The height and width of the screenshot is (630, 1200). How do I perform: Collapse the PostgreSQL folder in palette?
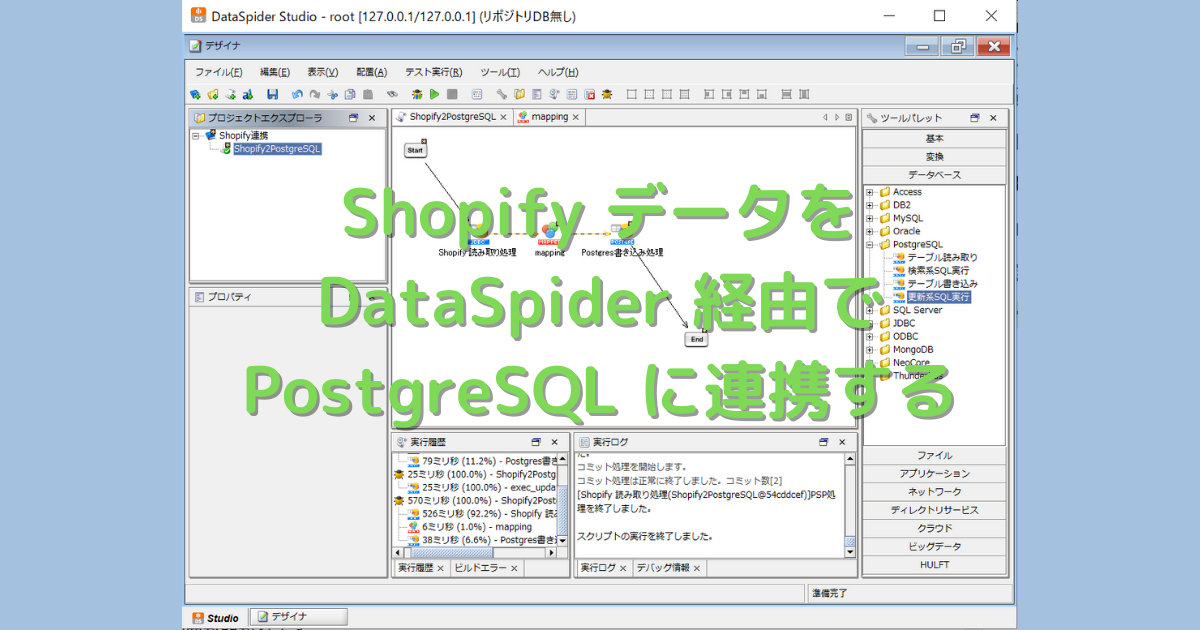tap(870, 244)
